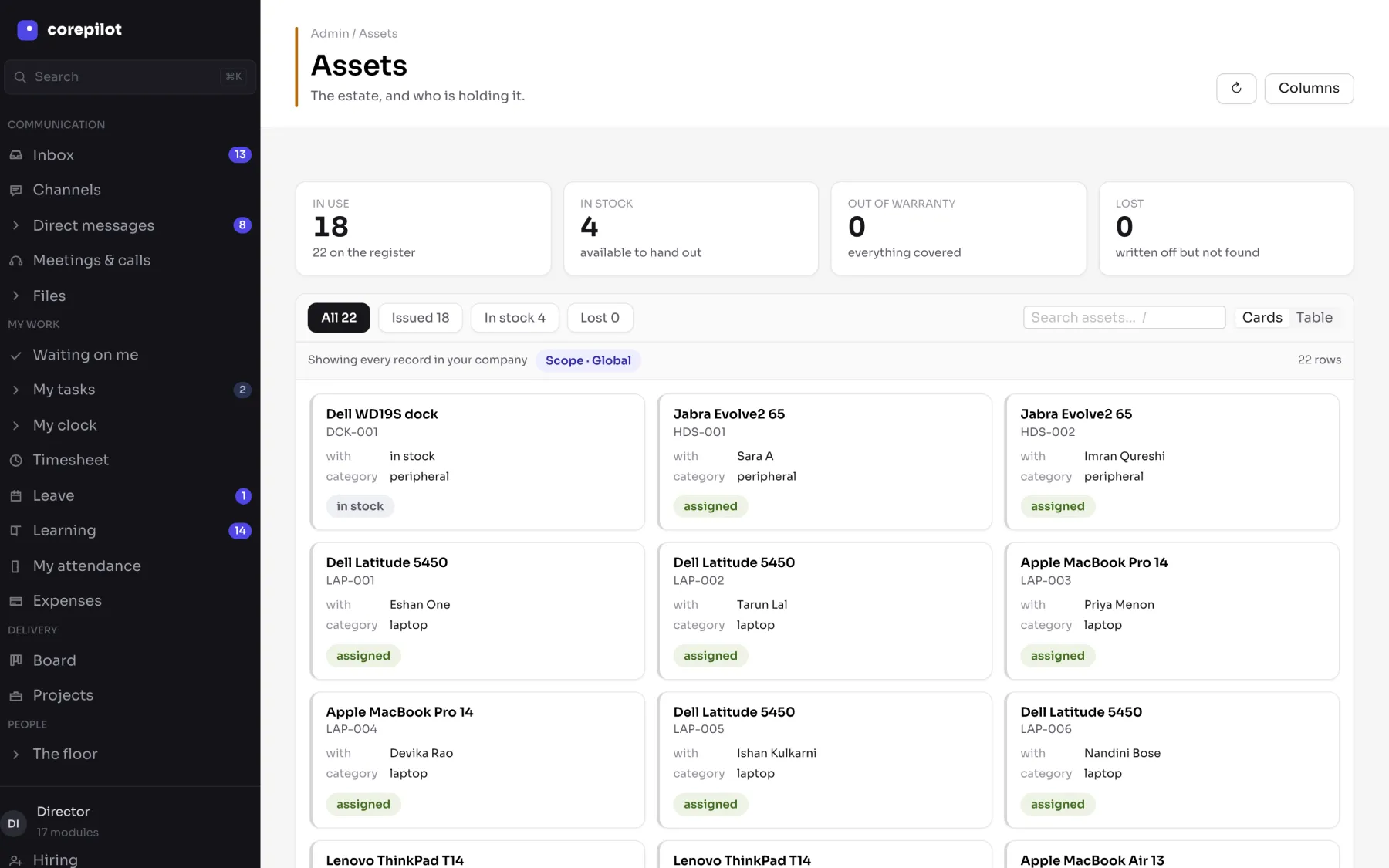This screenshot has height=868, width=1389.
Task: Click the Inbox tray icon
Action: pyautogui.click(x=15, y=155)
